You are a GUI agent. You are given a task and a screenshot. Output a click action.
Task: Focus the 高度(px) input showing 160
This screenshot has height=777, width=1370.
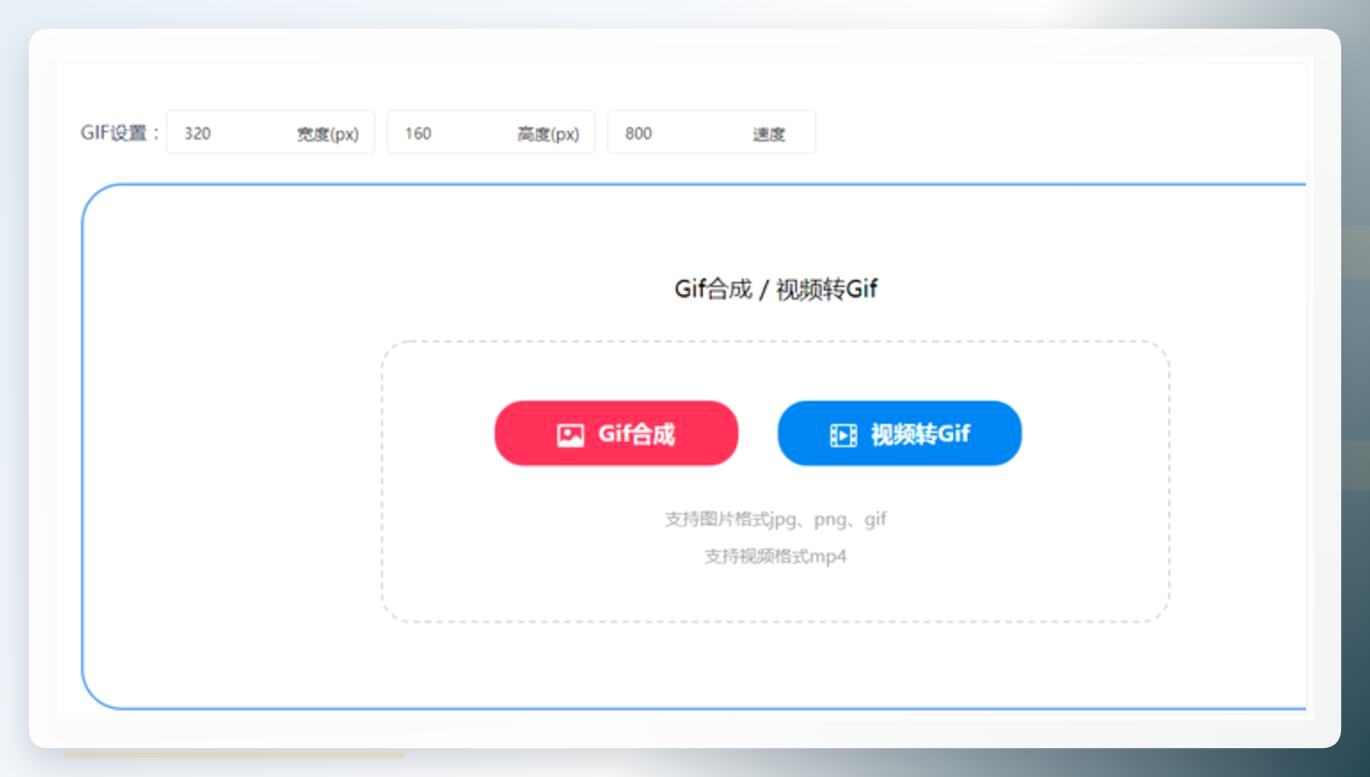491,132
